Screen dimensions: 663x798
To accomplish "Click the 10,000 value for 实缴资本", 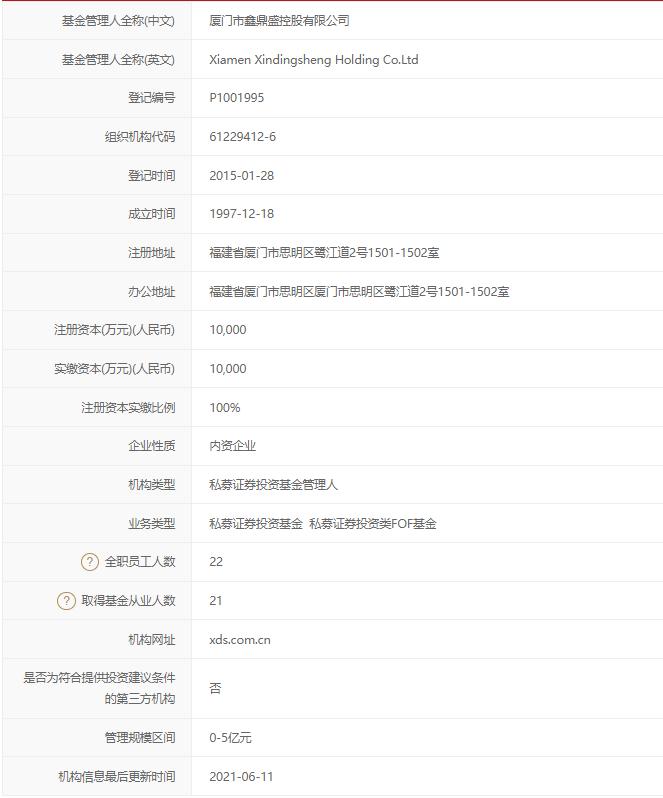I will (x=228, y=368).
